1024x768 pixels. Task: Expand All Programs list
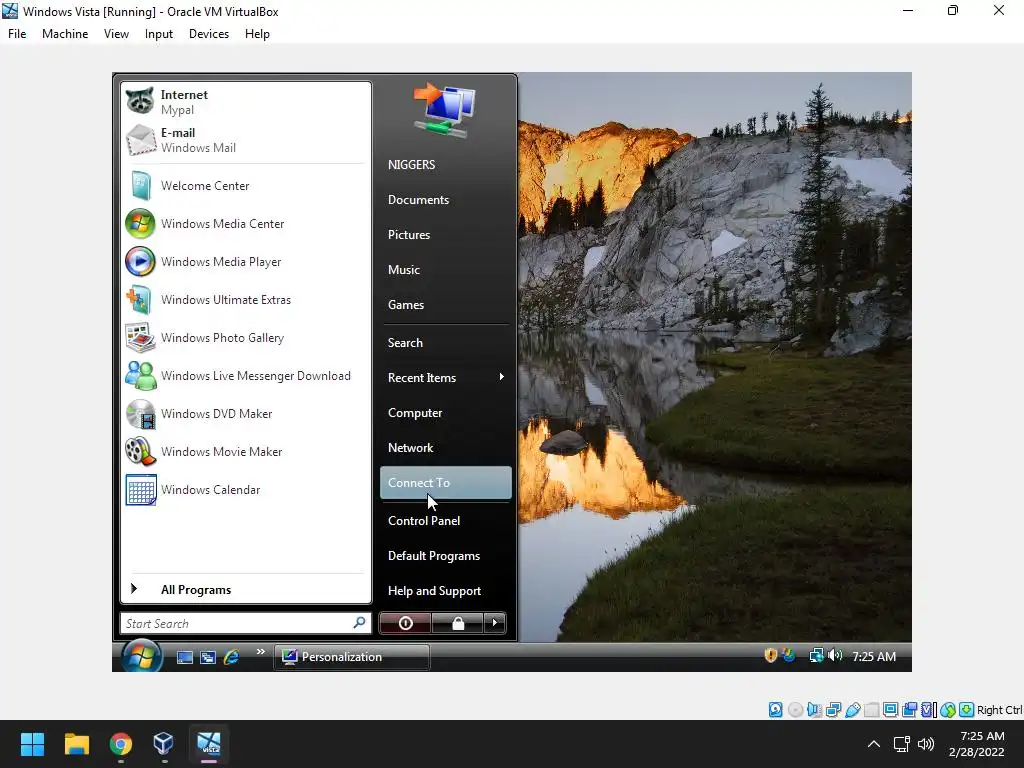(246, 590)
